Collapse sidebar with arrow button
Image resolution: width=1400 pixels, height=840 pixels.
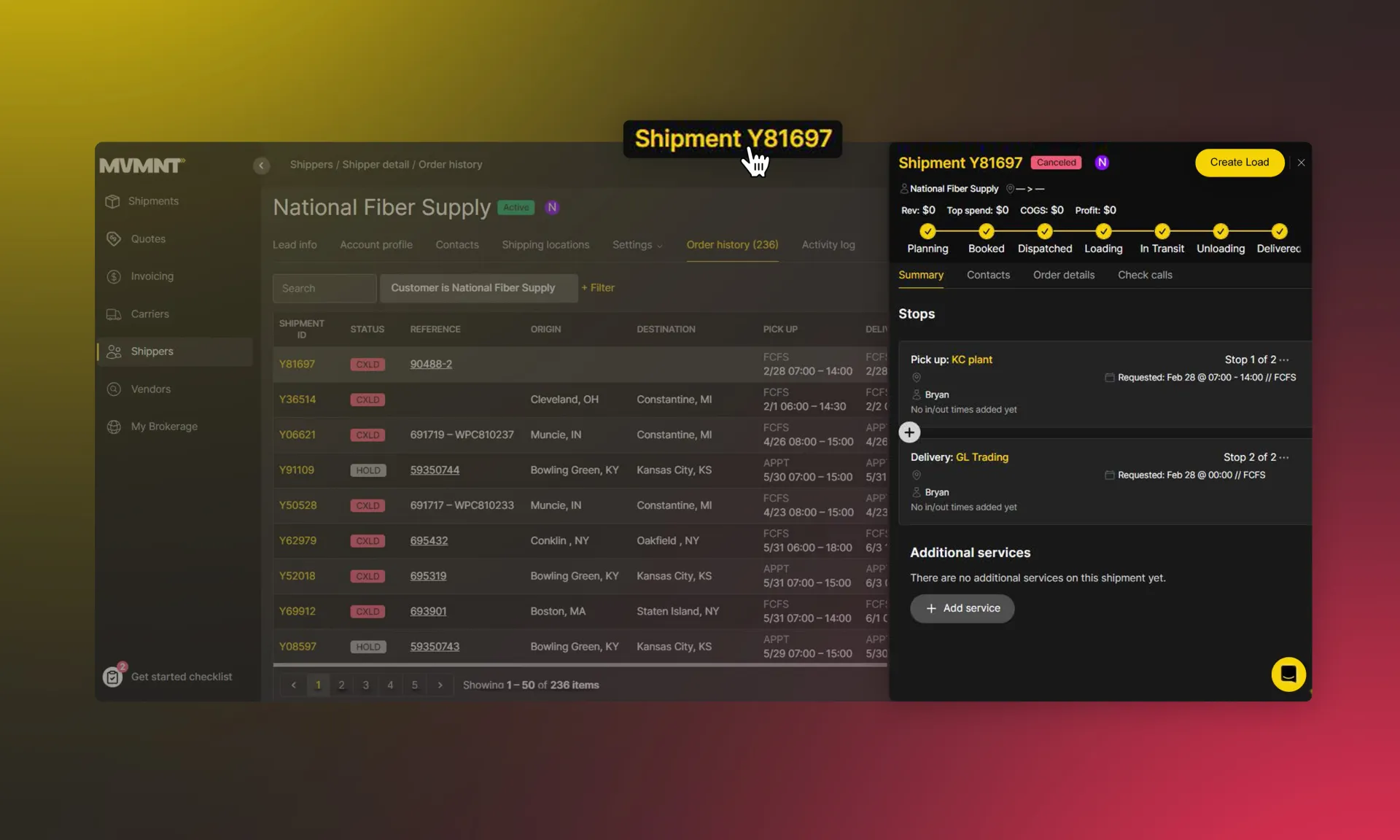click(261, 166)
